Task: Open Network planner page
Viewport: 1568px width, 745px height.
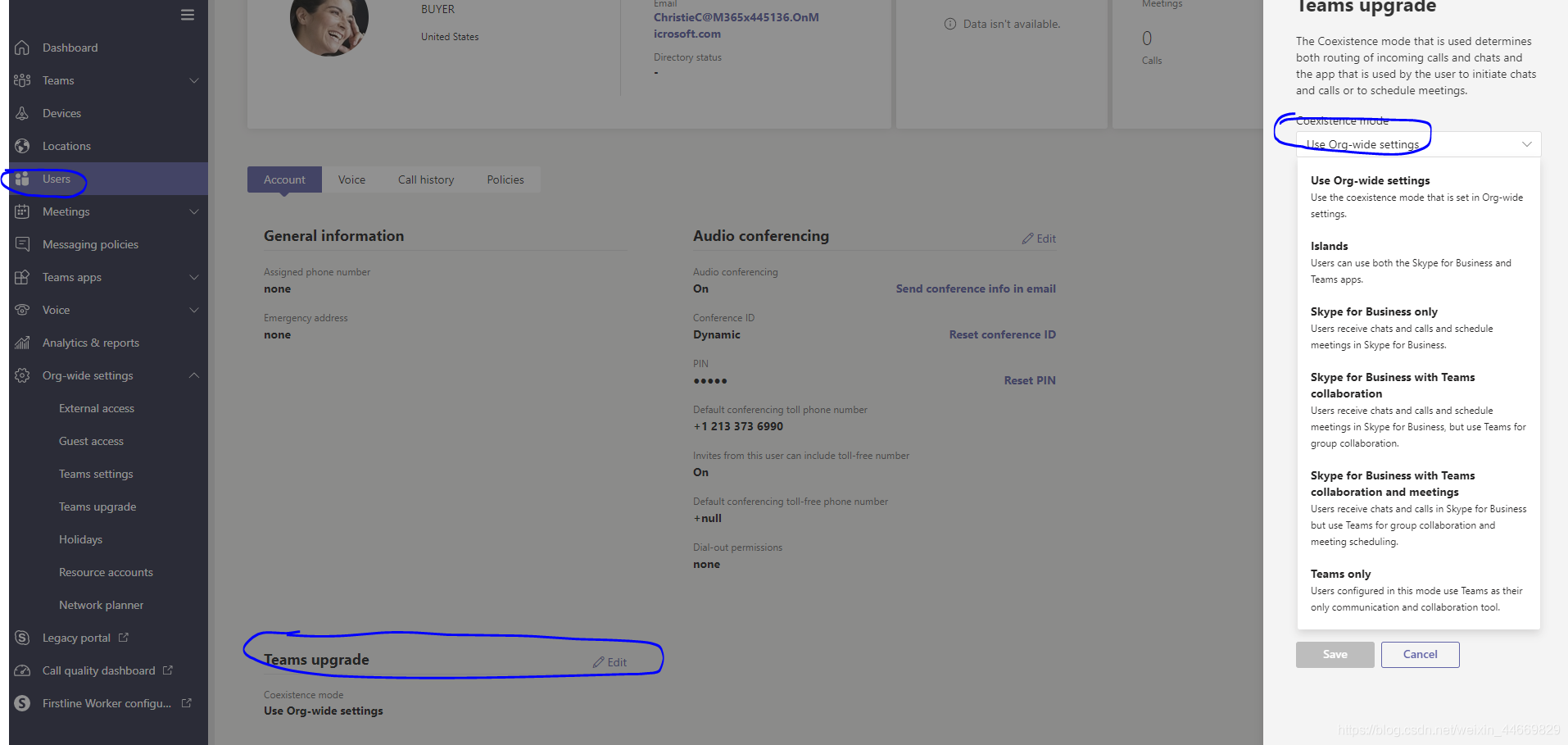Action: pos(101,605)
